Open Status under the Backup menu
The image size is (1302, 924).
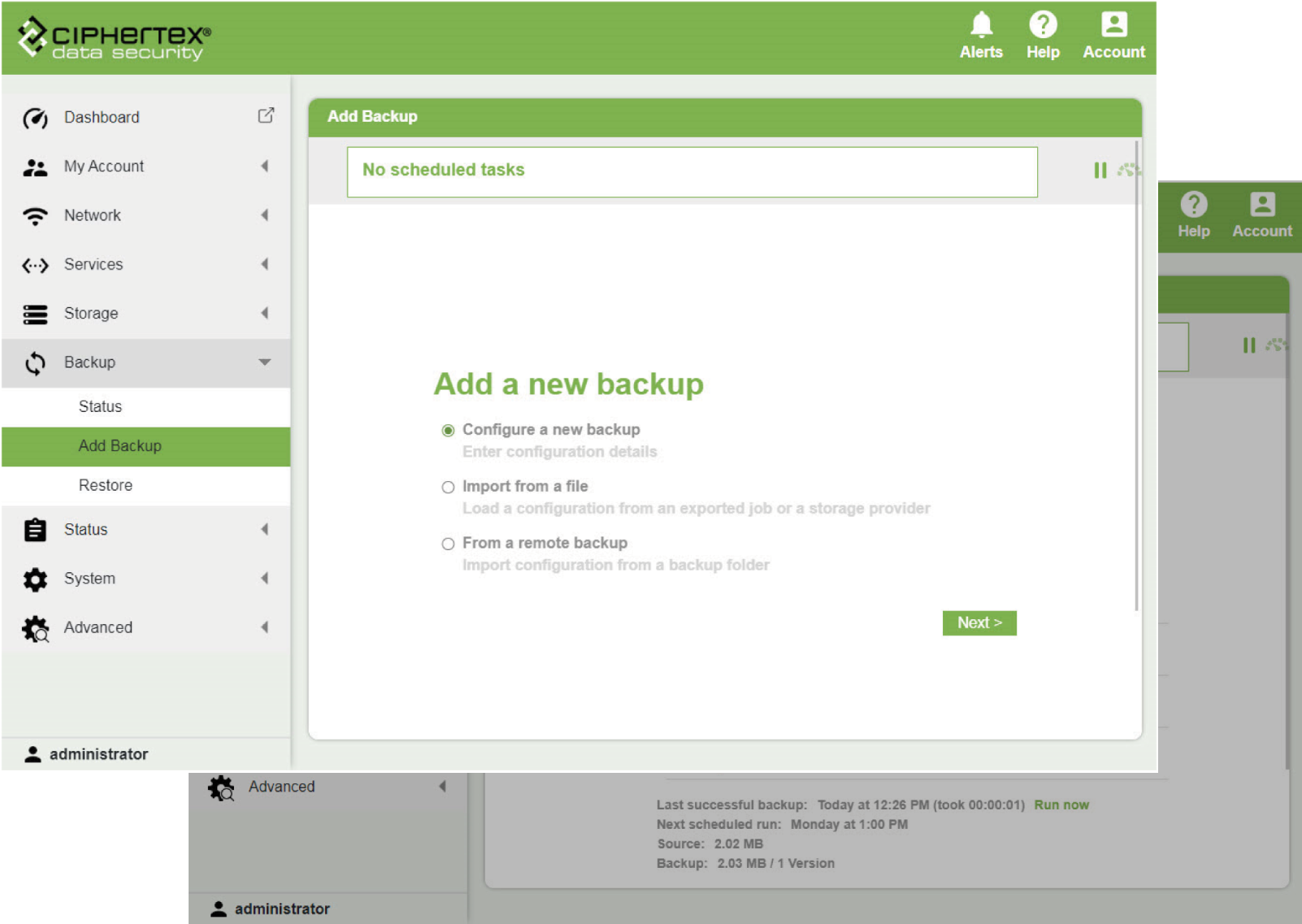100,406
